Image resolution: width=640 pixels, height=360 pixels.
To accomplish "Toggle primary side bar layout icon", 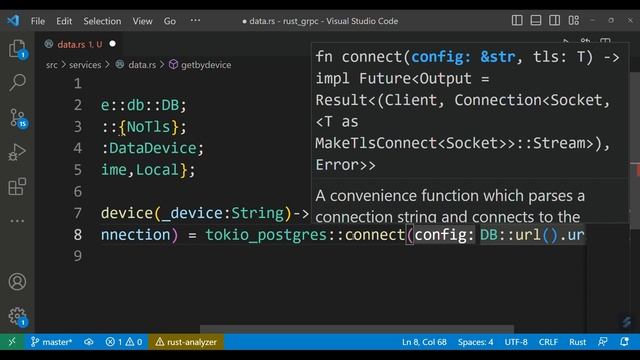I will [517, 20].
